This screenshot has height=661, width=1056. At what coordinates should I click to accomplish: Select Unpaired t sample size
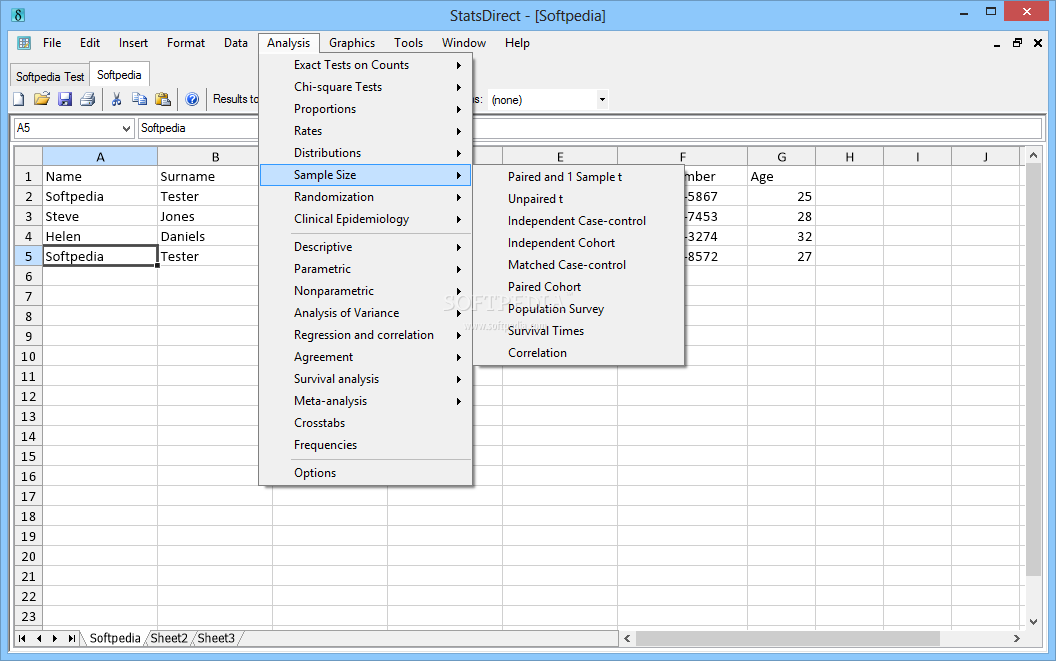[x=579, y=199]
